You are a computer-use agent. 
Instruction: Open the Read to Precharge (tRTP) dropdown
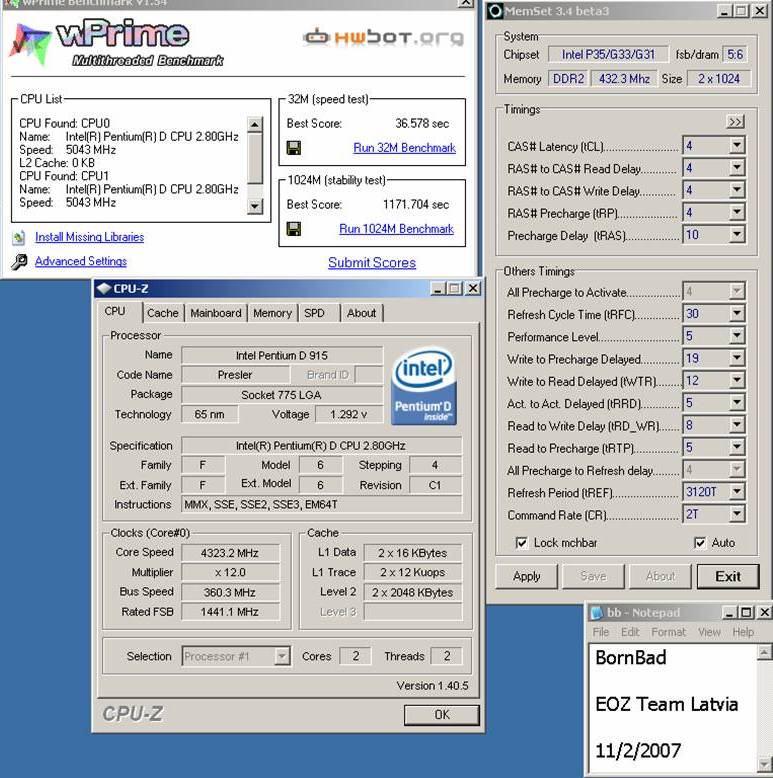[x=737, y=448]
